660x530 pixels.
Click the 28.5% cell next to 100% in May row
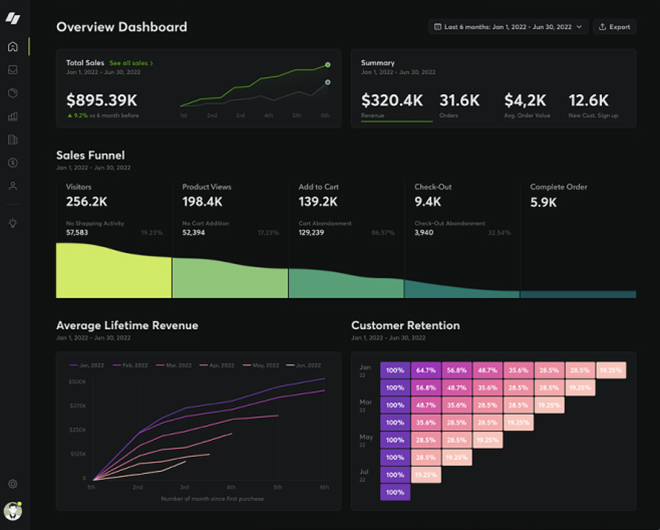426,440
